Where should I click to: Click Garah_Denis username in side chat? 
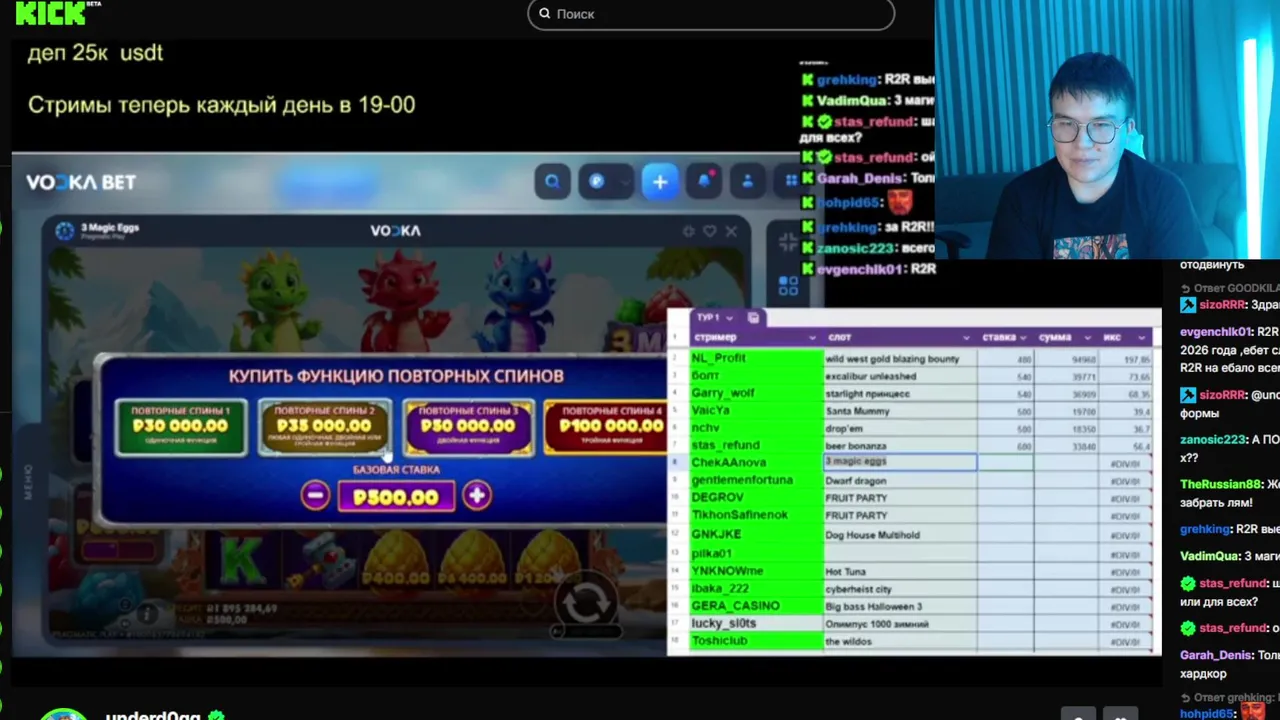click(1216, 655)
